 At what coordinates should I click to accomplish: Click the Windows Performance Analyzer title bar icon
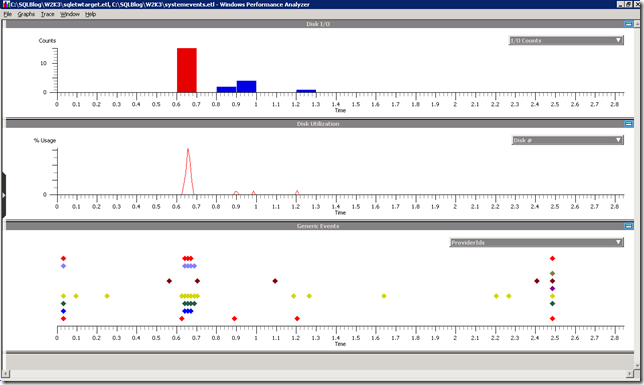6,4
